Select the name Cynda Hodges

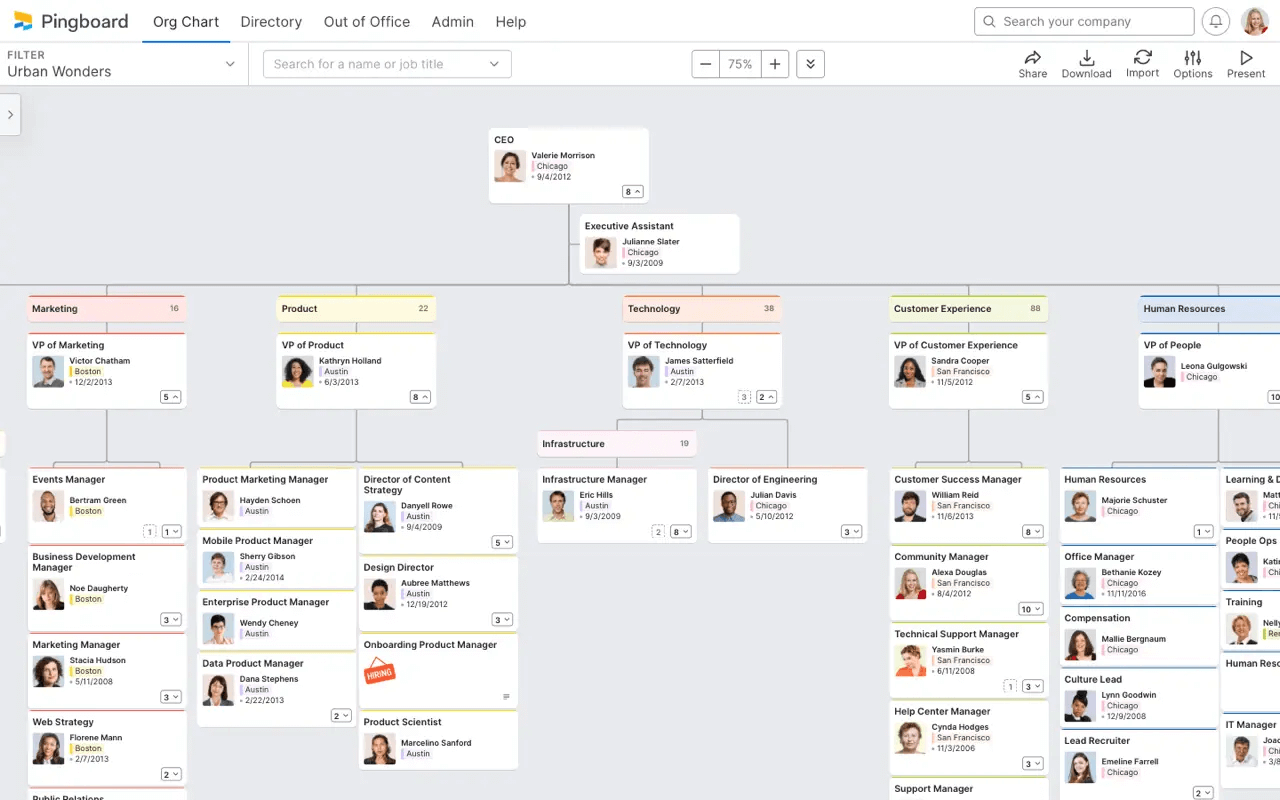(960, 727)
